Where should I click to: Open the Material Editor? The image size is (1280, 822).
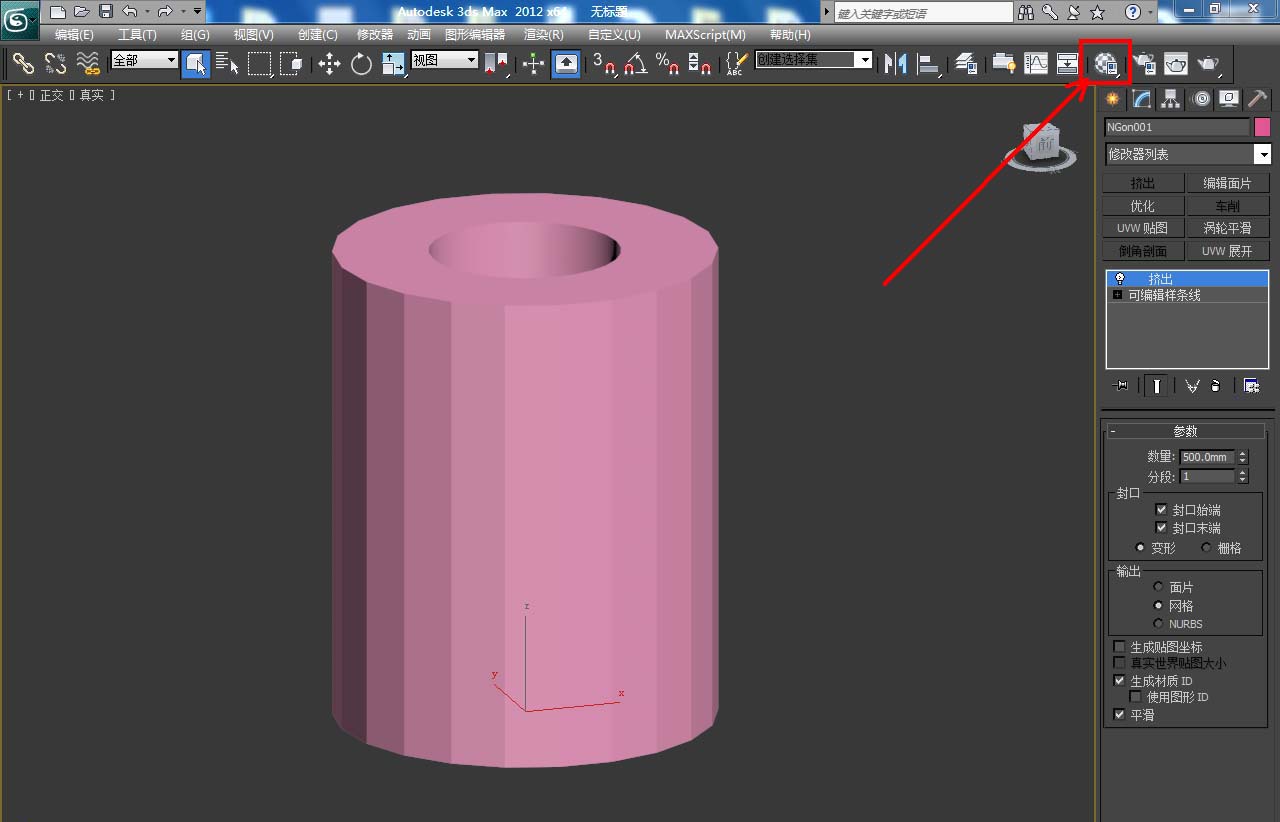click(1106, 63)
